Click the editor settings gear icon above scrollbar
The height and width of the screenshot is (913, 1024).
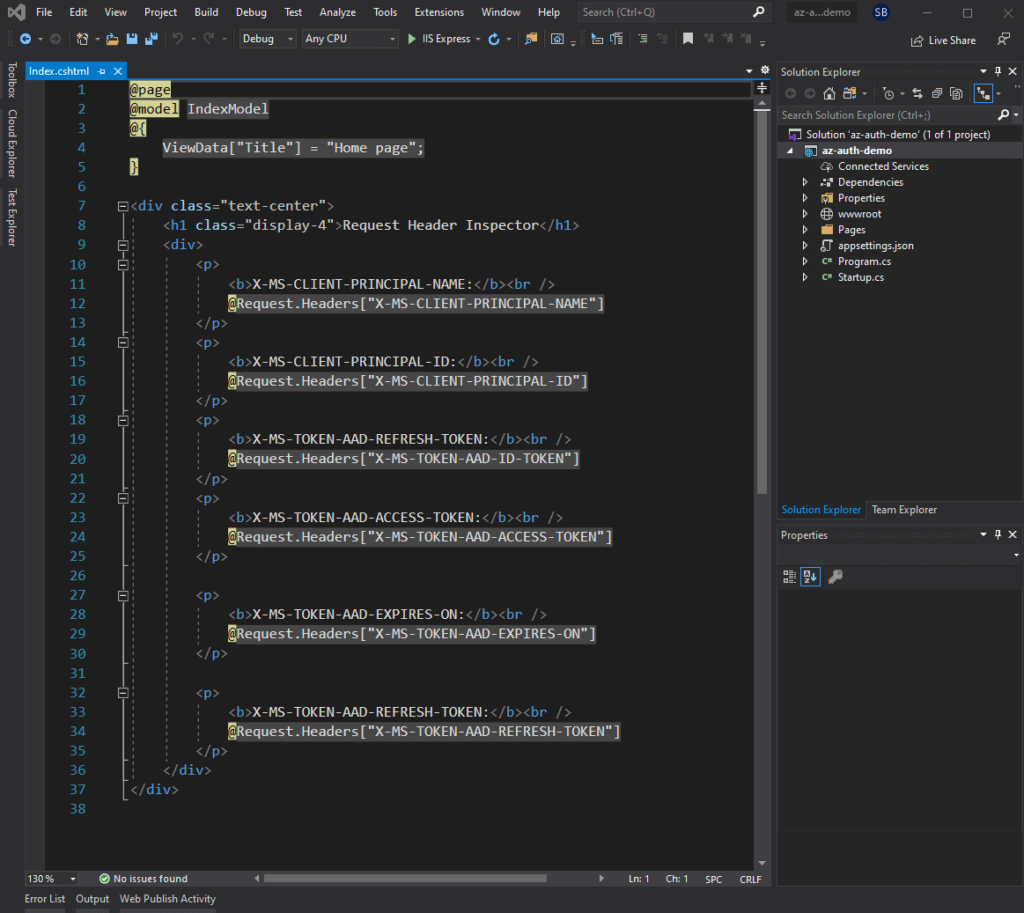point(765,70)
